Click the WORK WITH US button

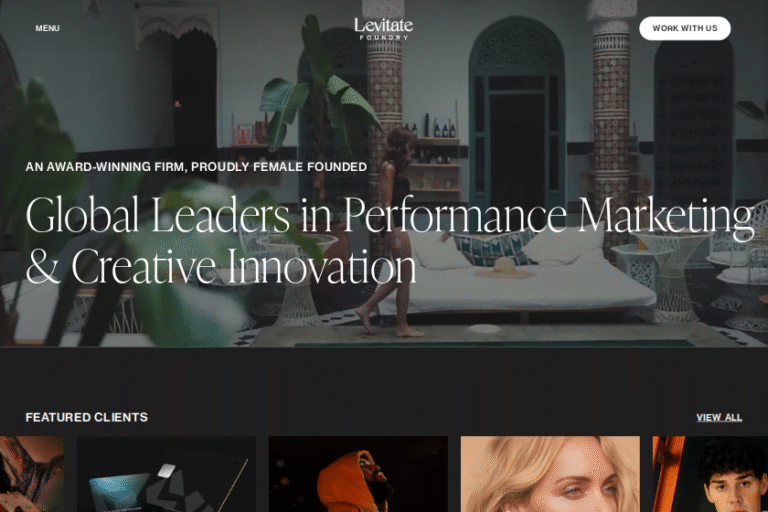(x=685, y=28)
